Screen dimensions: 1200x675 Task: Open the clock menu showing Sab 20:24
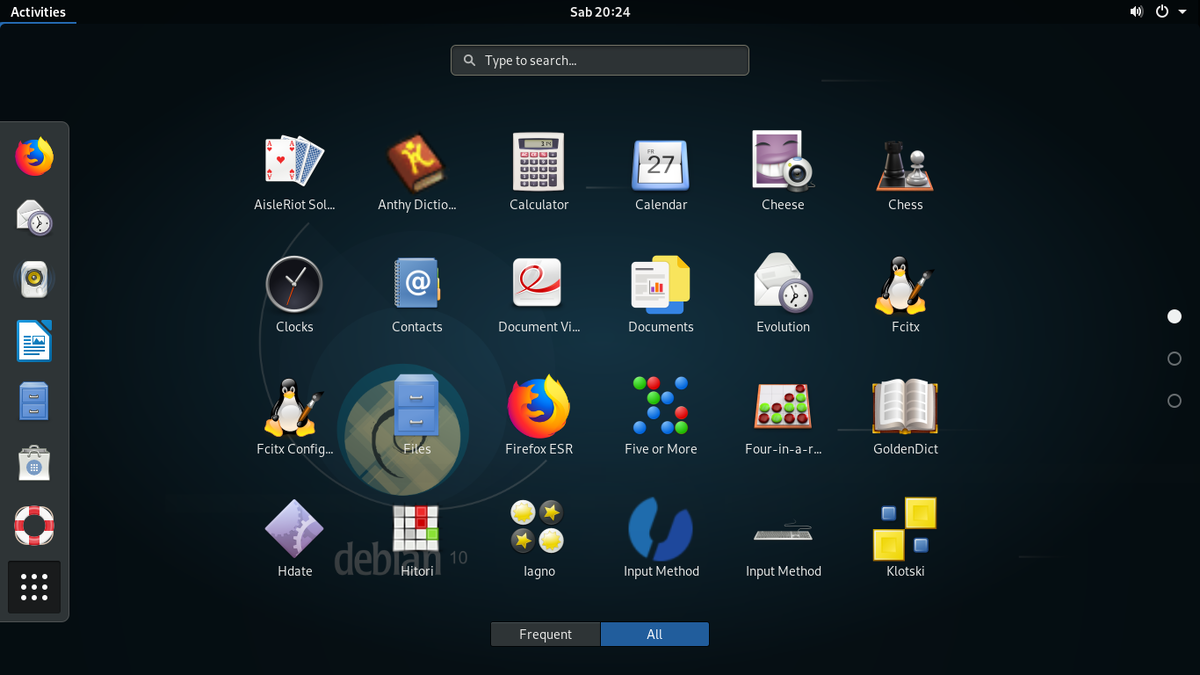[600, 12]
